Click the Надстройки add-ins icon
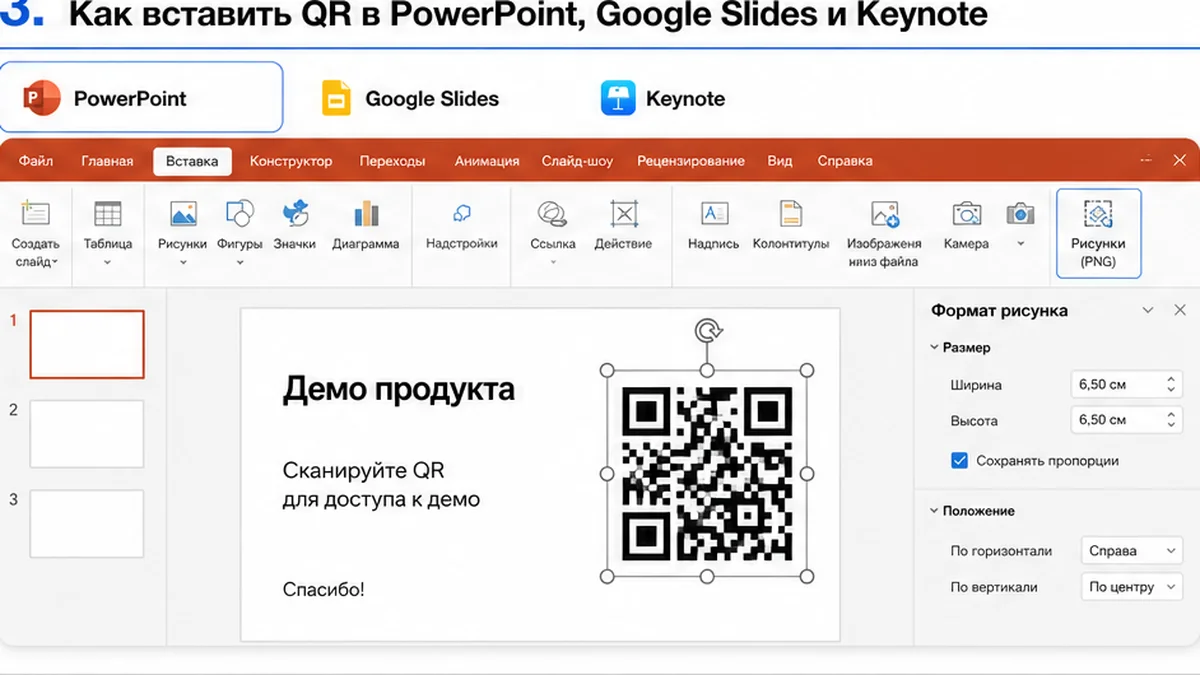 [461, 213]
